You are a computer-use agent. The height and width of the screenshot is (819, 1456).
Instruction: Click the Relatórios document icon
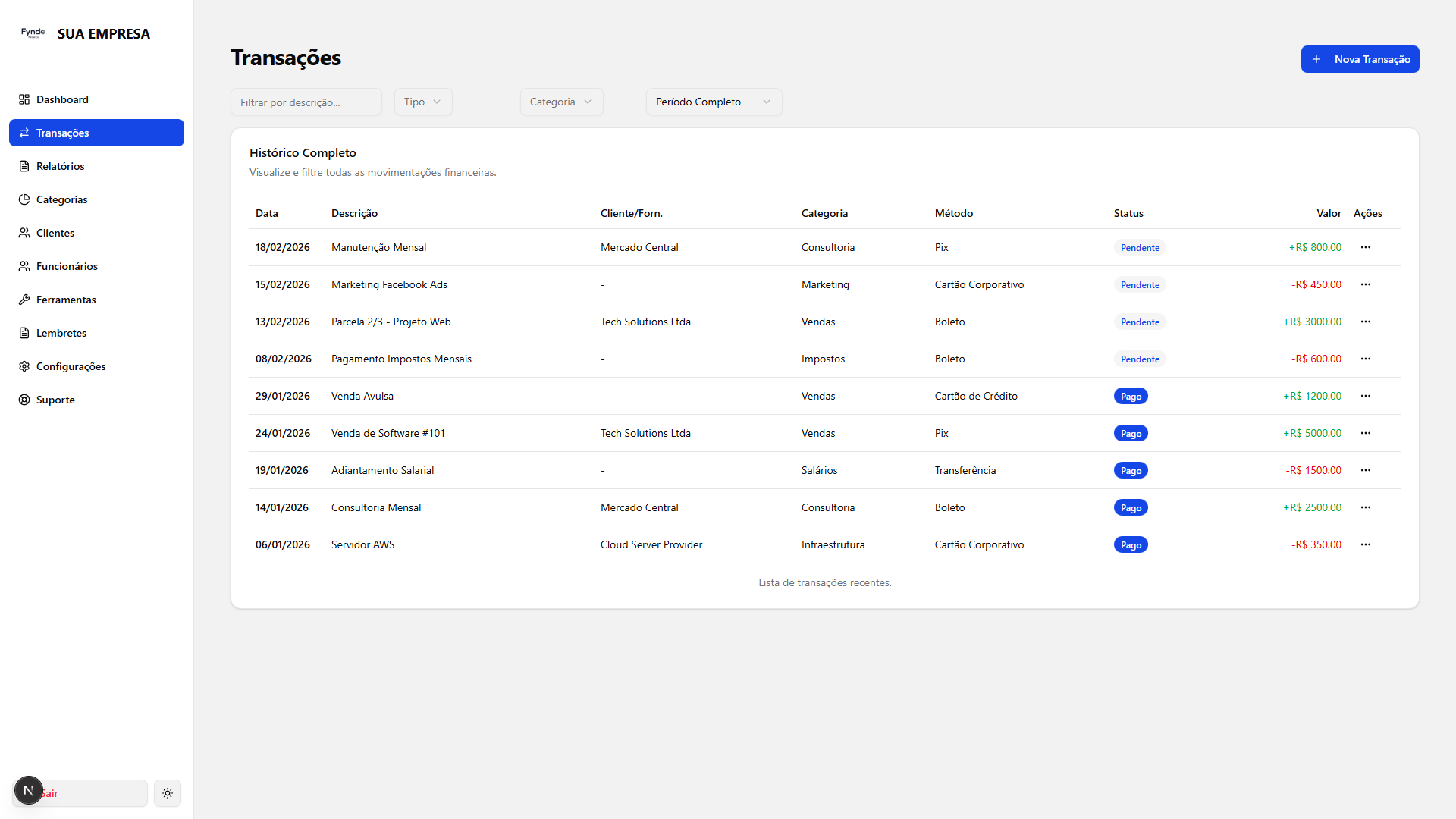pyautogui.click(x=24, y=166)
